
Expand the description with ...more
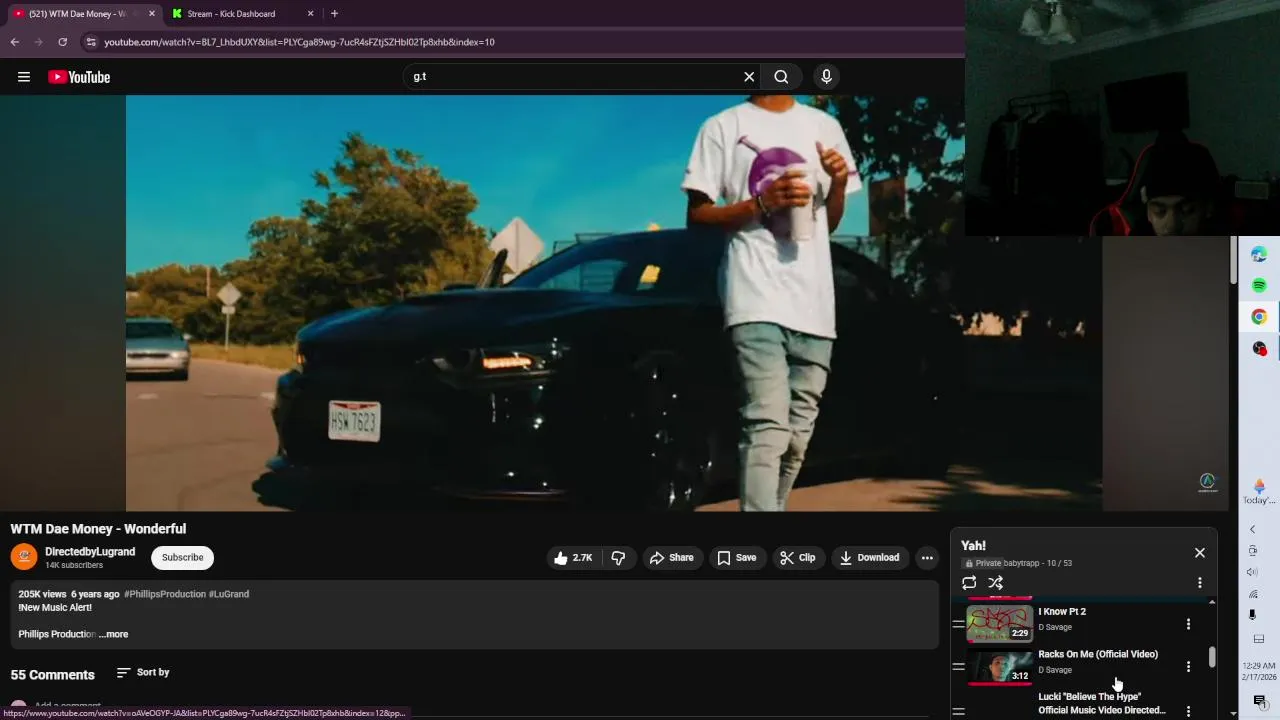click(114, 634)
